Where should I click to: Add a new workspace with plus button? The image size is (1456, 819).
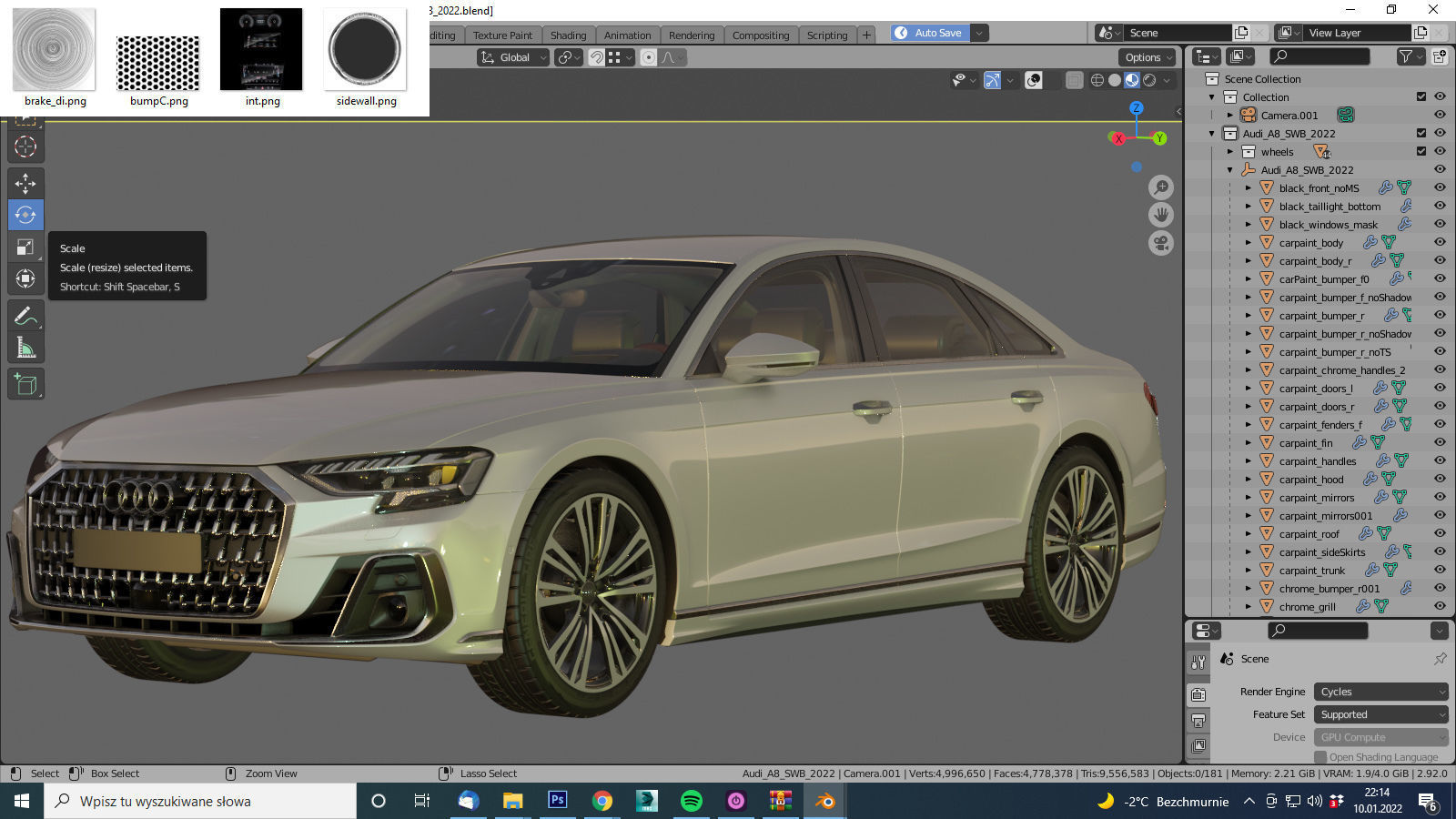[x=866, y=35]
